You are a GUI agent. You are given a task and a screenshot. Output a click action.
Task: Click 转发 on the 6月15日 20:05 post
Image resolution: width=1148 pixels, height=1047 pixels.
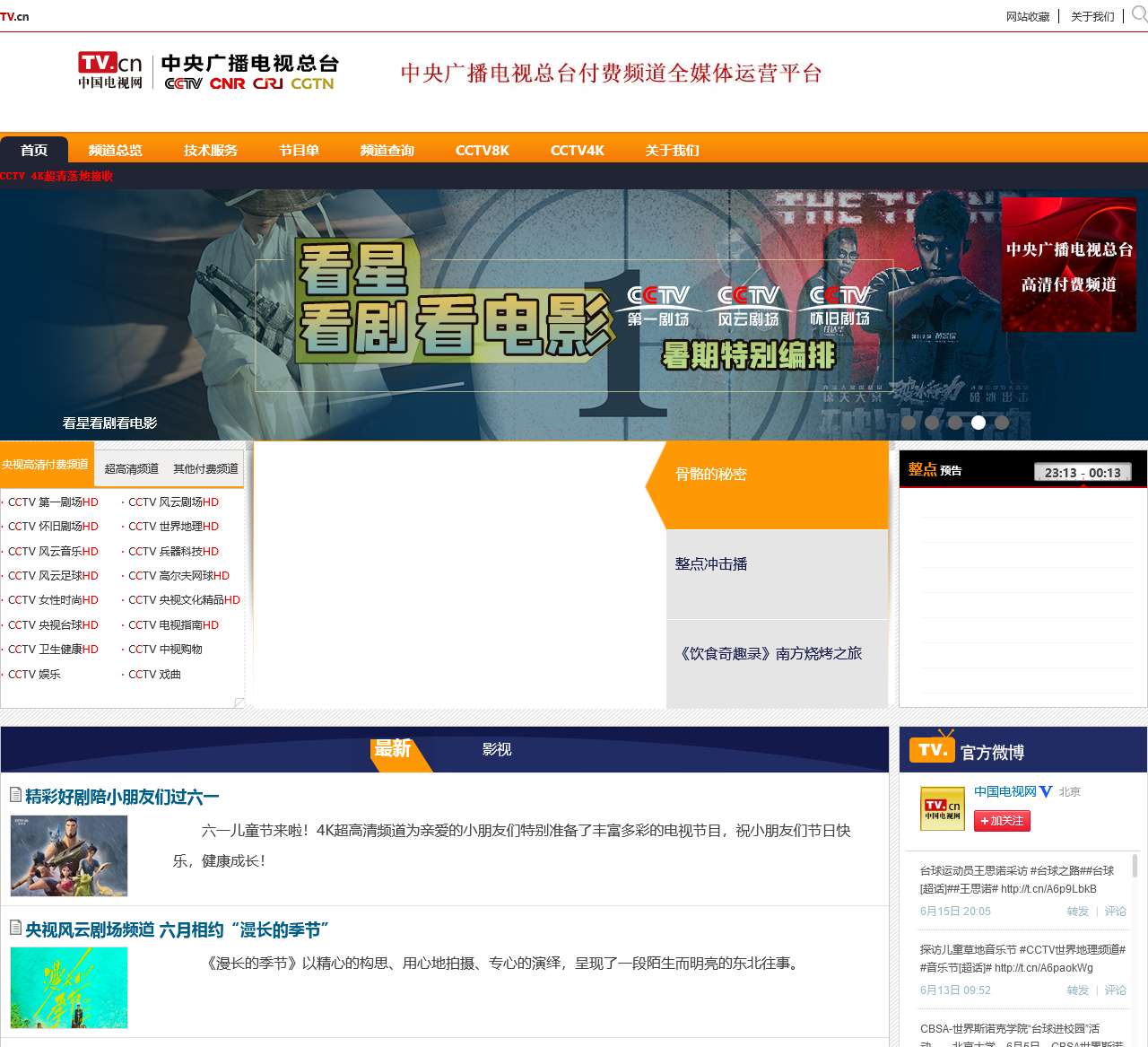pos(1078,912)
